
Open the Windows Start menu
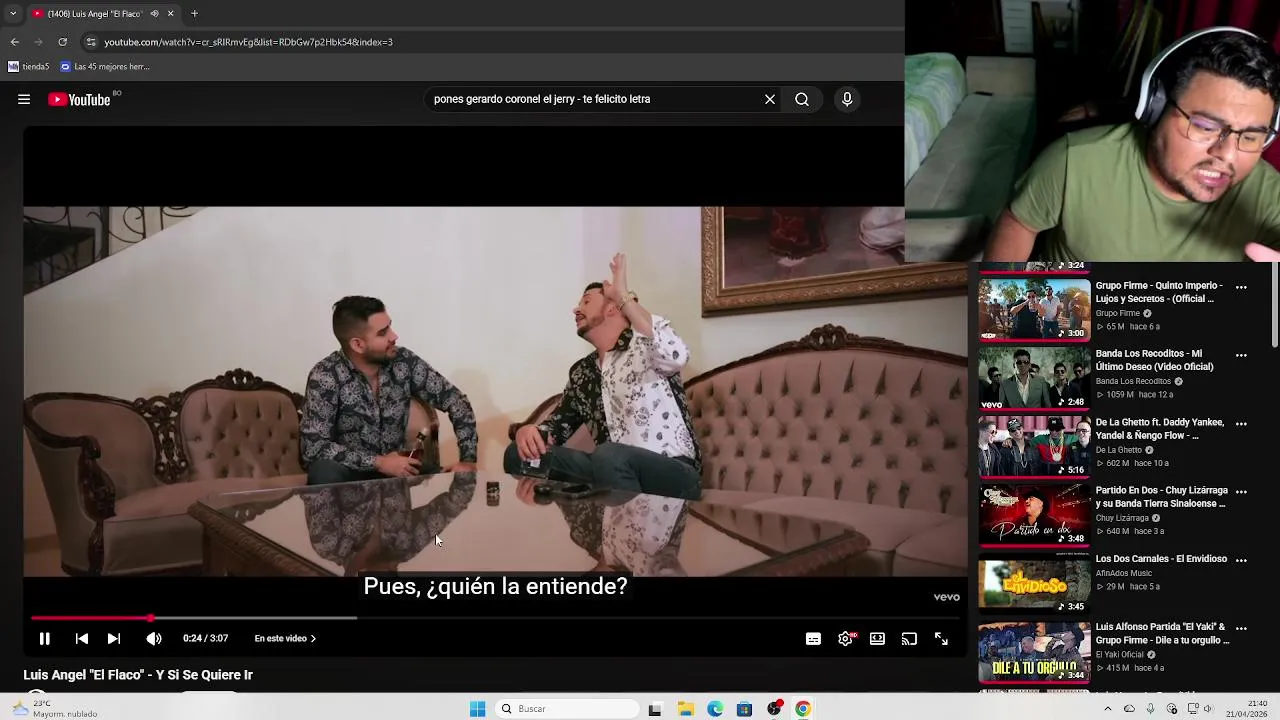coord(477,709)
